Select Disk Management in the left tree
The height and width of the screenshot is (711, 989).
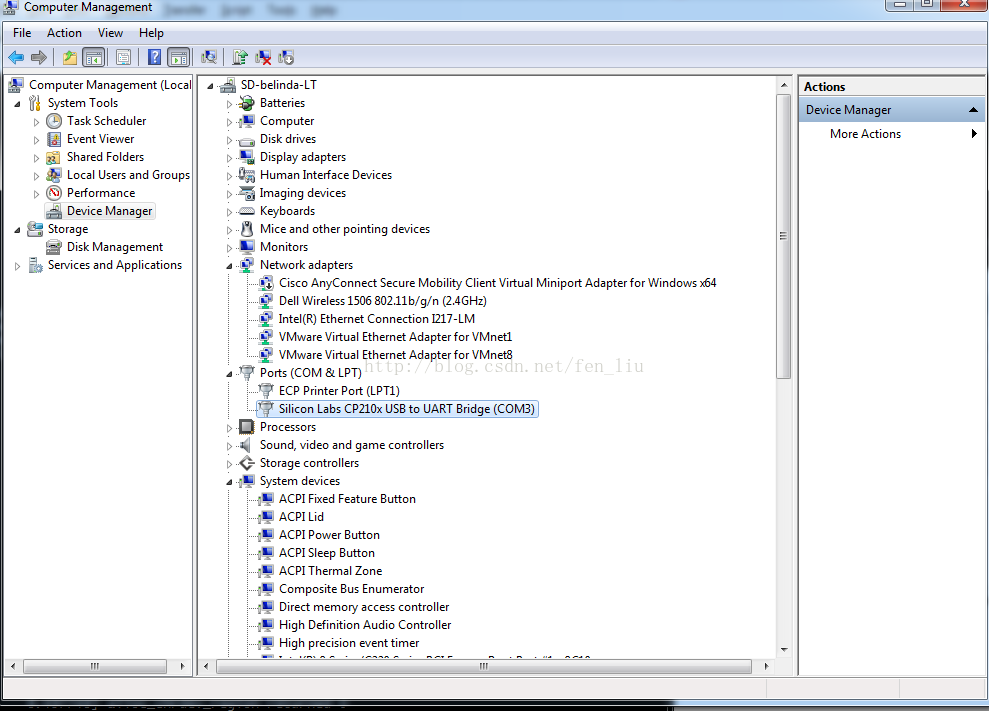[114, 247]
